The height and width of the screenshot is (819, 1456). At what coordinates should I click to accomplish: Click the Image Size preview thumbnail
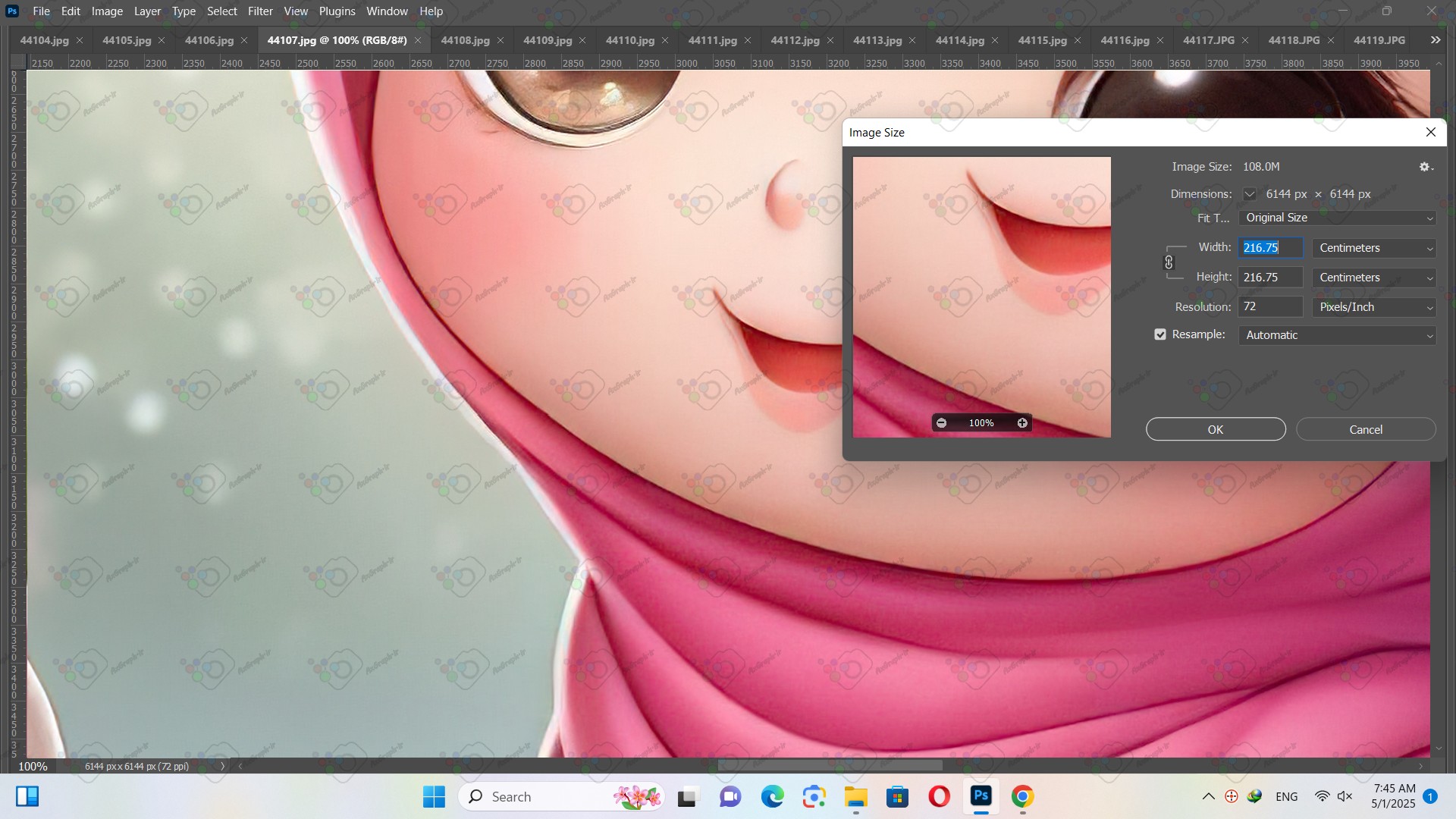[982, 297]
